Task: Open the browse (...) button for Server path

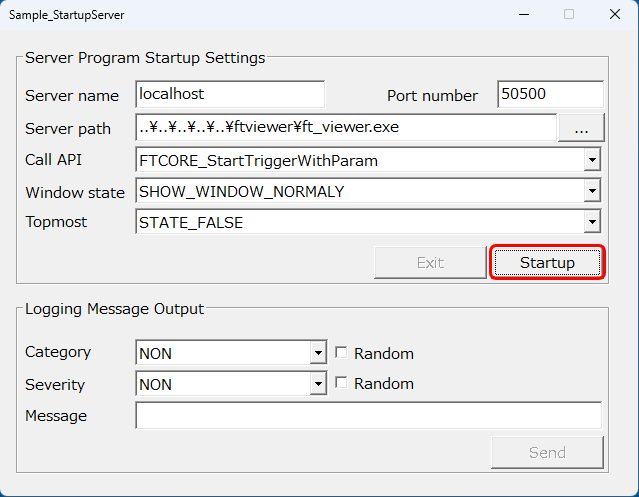Action: (x=581, y=127)
